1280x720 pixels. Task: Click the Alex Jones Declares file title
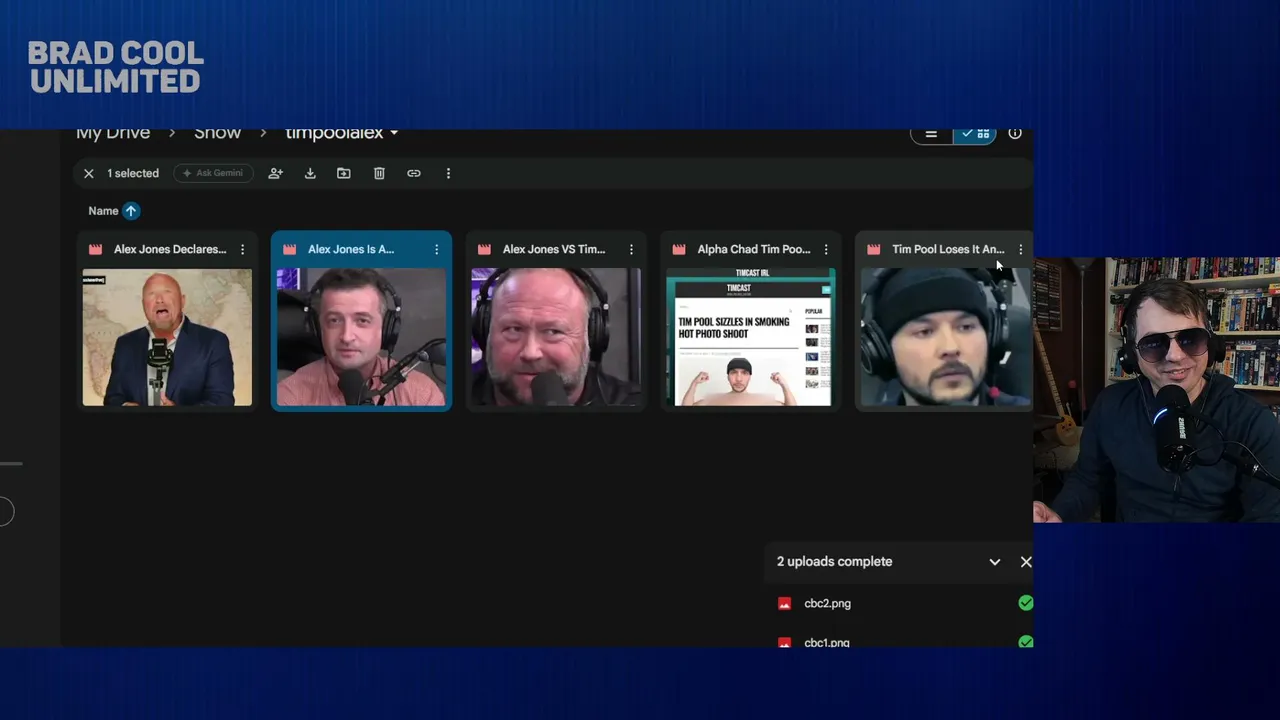[x=170, y=250]
